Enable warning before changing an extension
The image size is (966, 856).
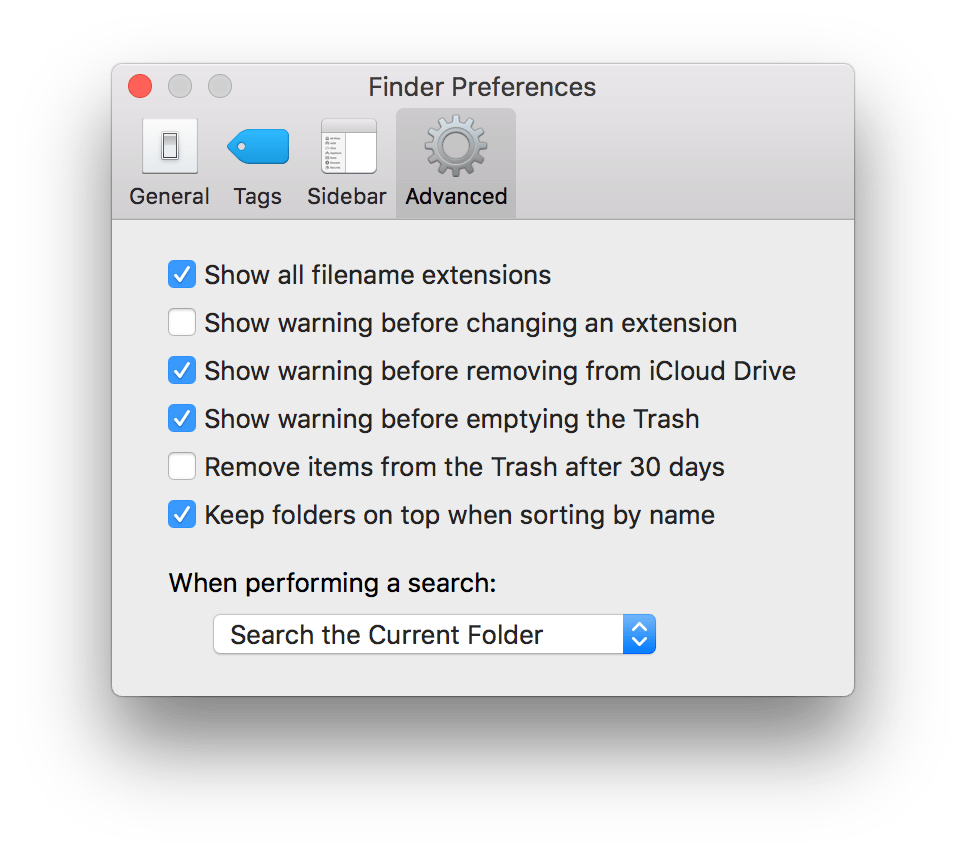pyautogui.click(x=181, y=322)
